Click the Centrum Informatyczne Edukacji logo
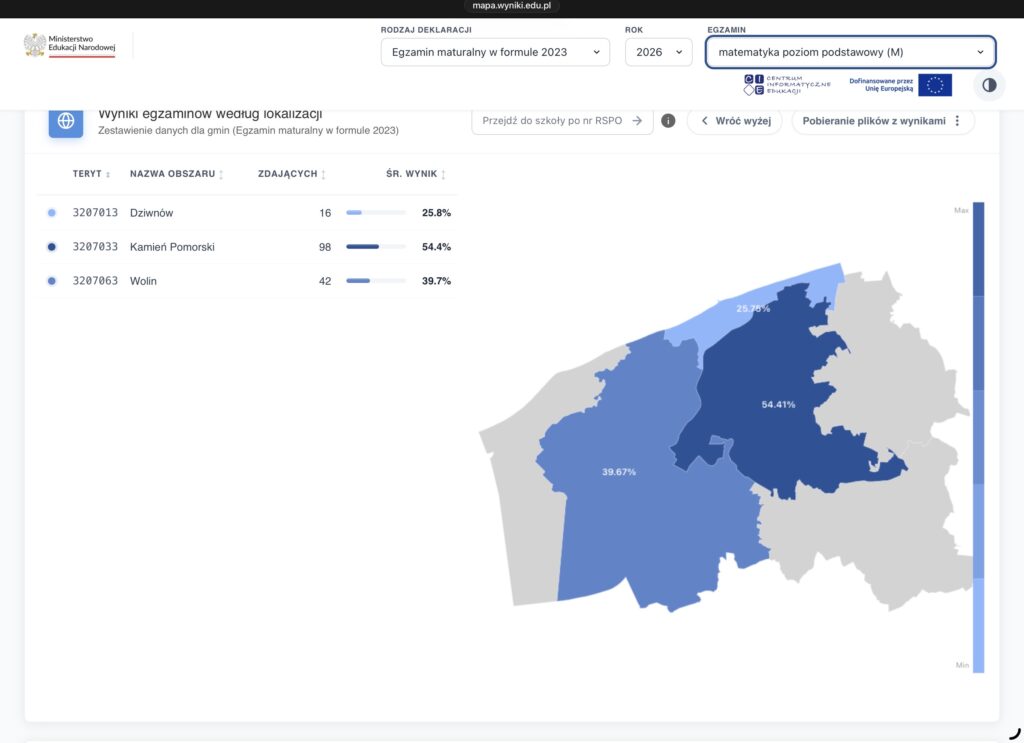1024x743 pixels. [787, 85]
